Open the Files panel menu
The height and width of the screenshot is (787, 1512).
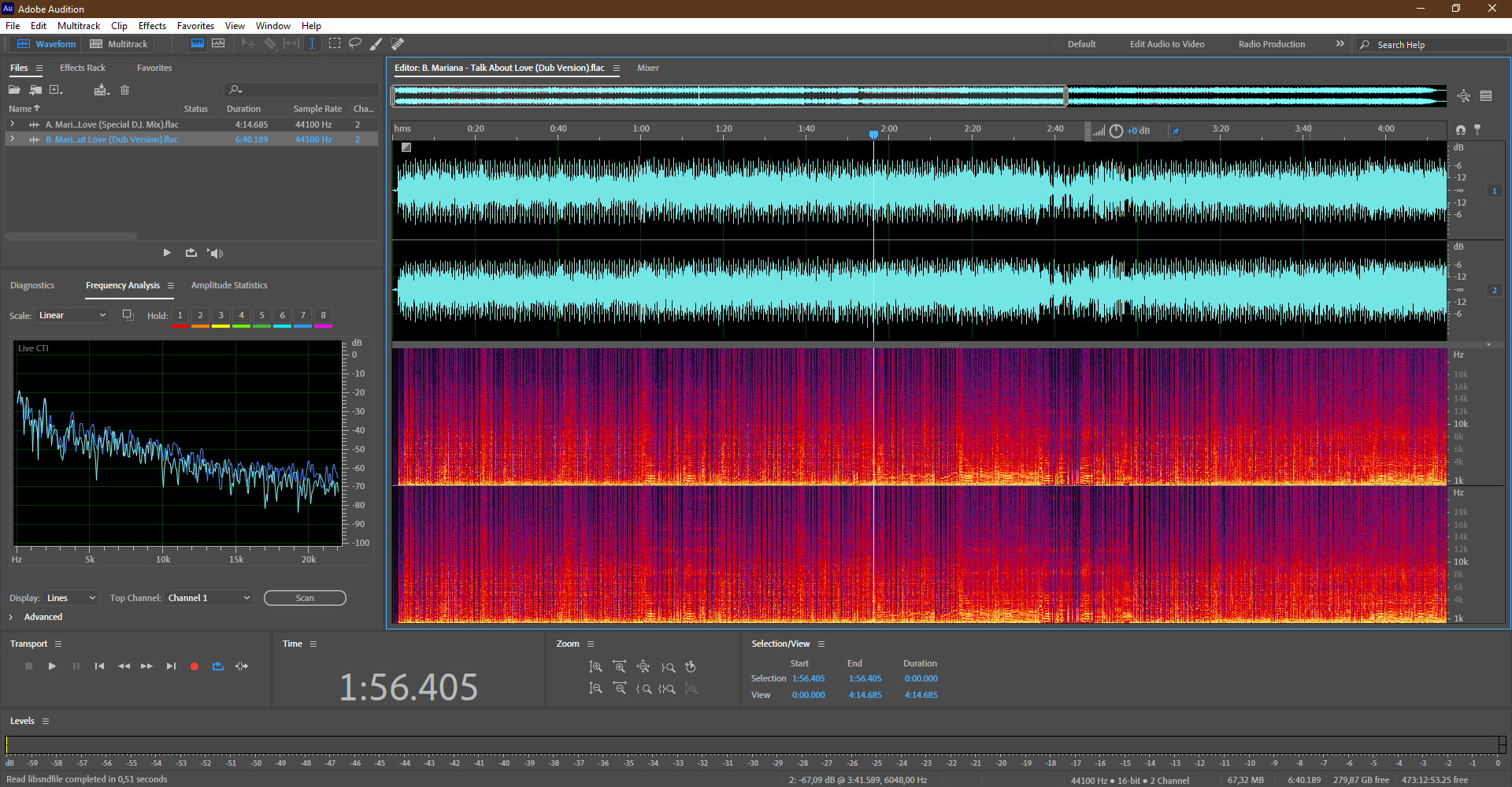[x=39, y=68]
